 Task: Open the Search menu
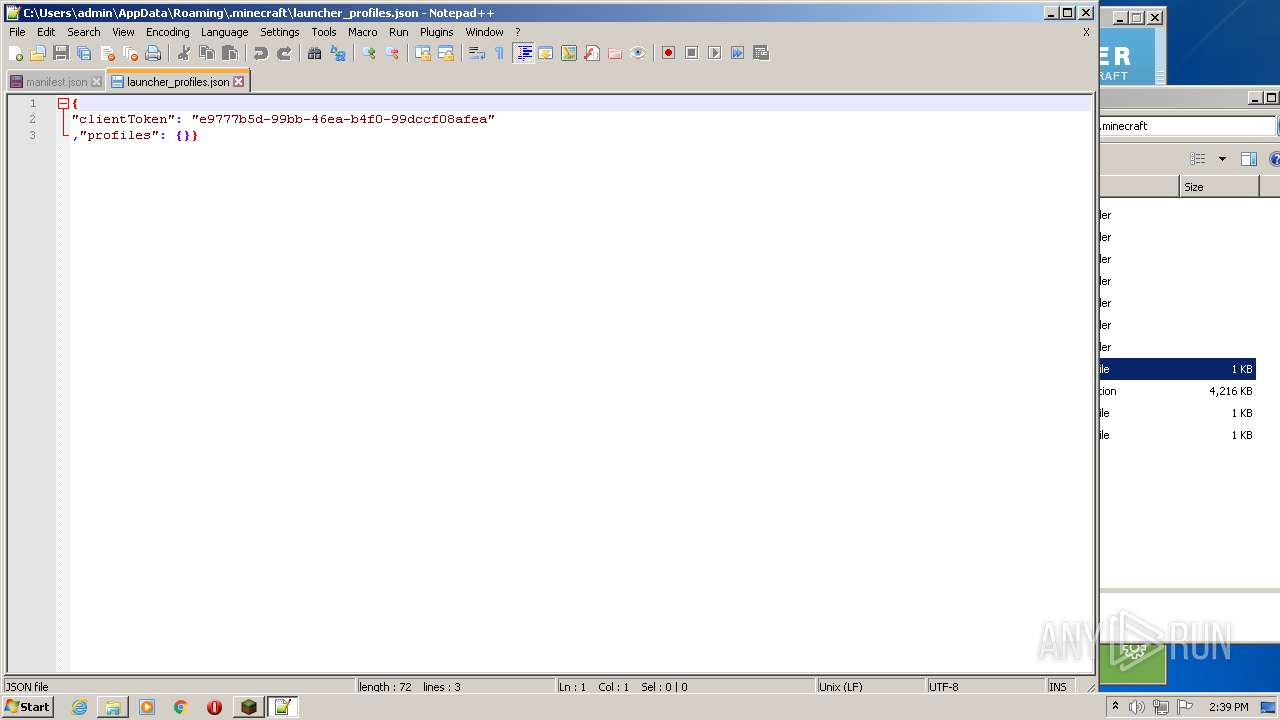[84, 32]
